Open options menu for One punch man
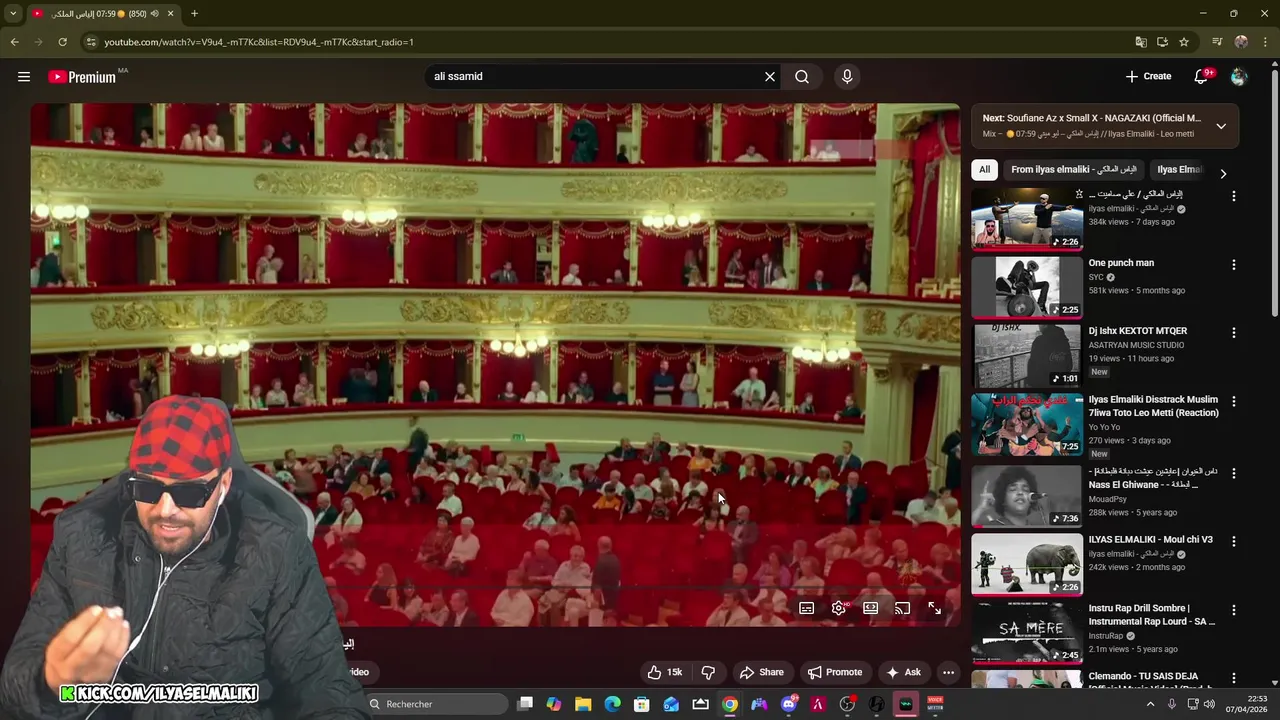 coord(1233,265)
